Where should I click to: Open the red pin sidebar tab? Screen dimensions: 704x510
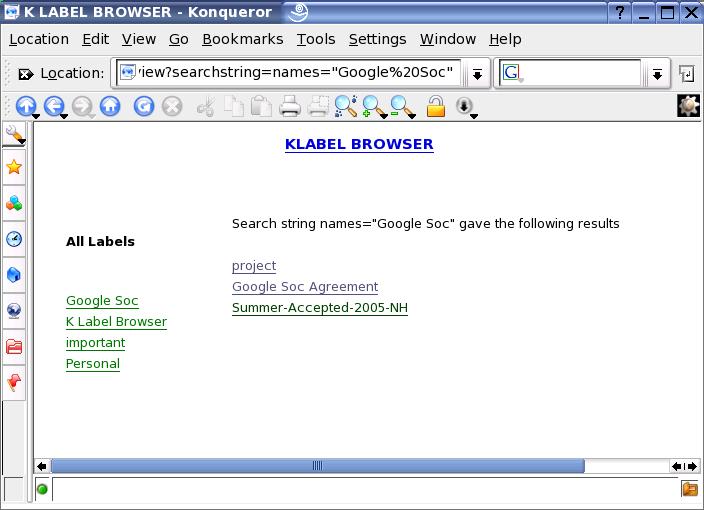14,382
